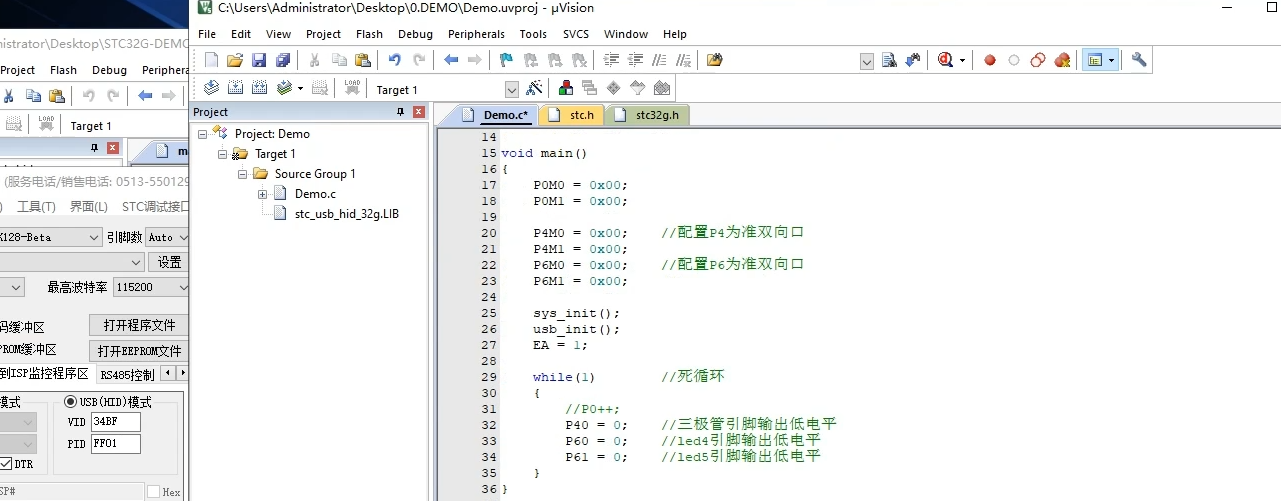Expand the Demo.c tree node
The width and height of the screenshot is (1281, 501).
click(263, 194)
